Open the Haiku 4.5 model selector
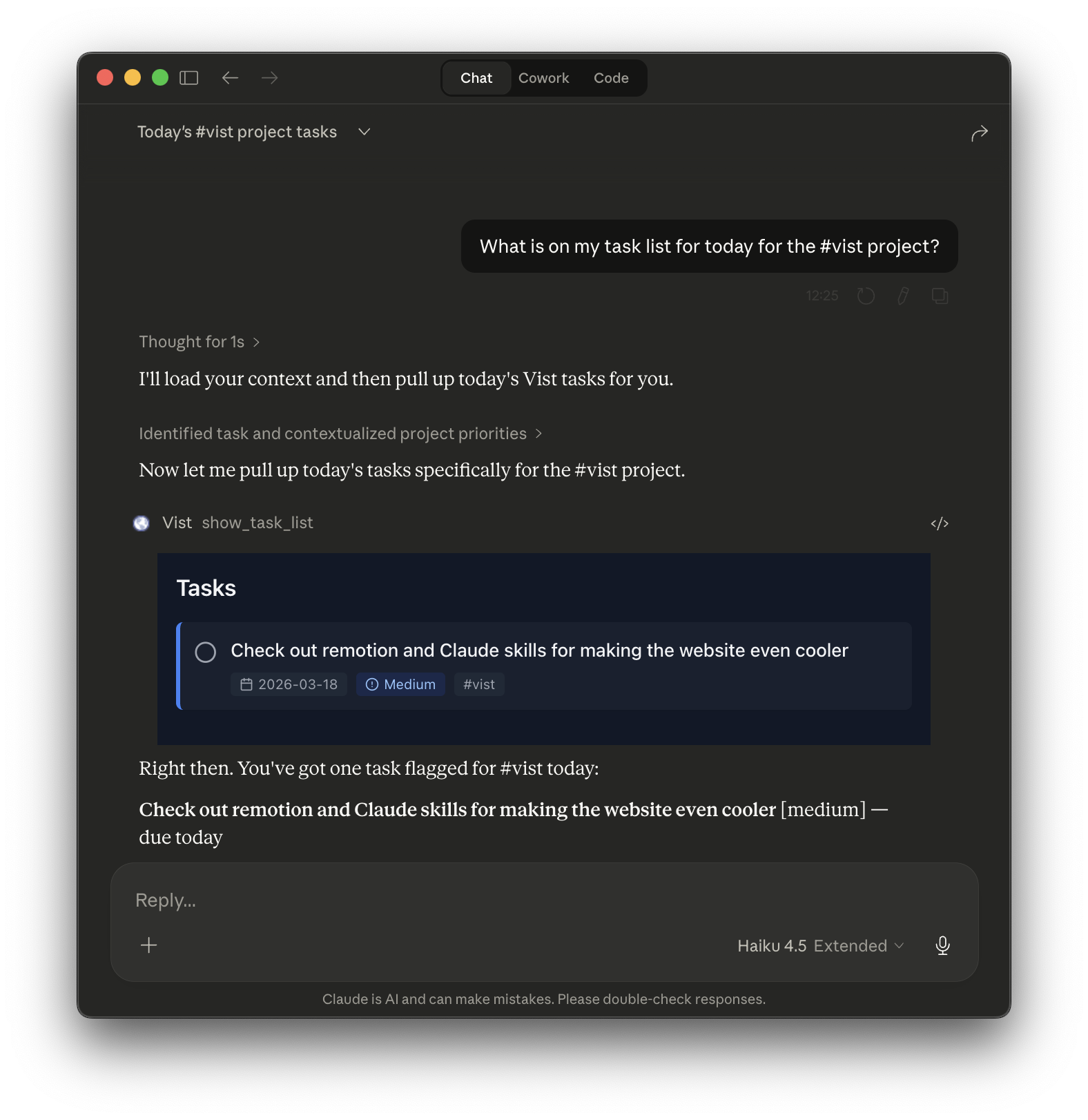Screen dimensions: 1088x1120 821,945
